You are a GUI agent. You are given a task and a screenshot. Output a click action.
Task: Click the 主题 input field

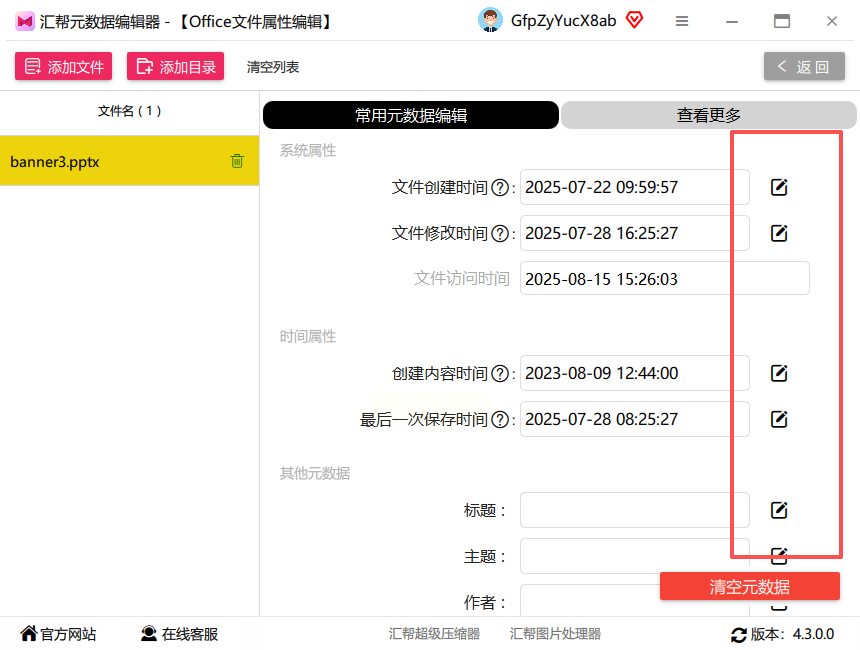click(x=635, y=556)
